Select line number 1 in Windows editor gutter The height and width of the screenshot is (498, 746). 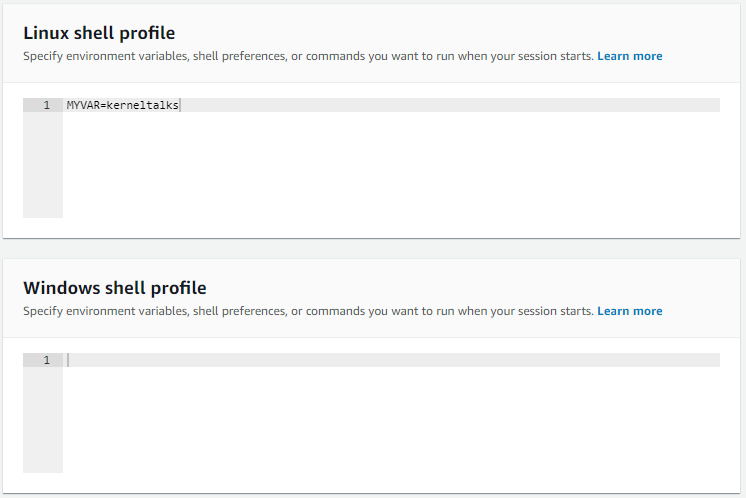[x=47, y=360]
